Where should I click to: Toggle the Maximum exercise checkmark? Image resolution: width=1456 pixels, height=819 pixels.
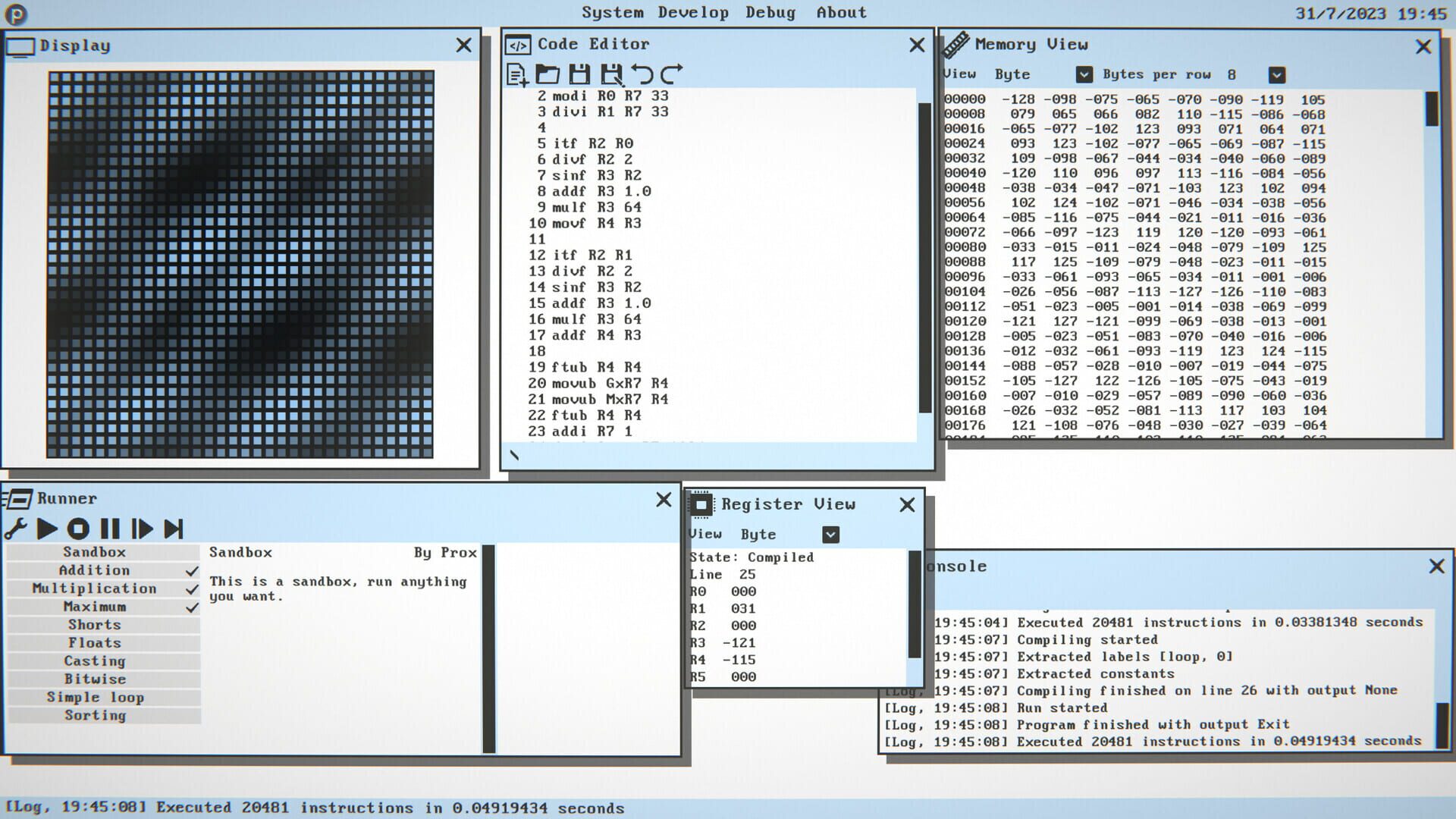pos(192,606)
